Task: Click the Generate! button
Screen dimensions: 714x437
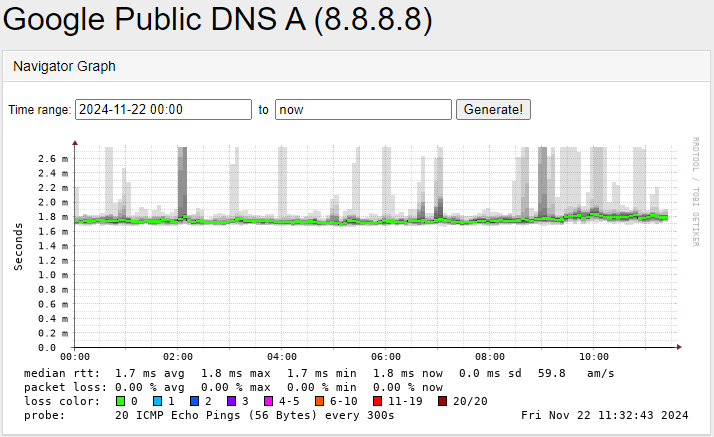Action: 493,110
